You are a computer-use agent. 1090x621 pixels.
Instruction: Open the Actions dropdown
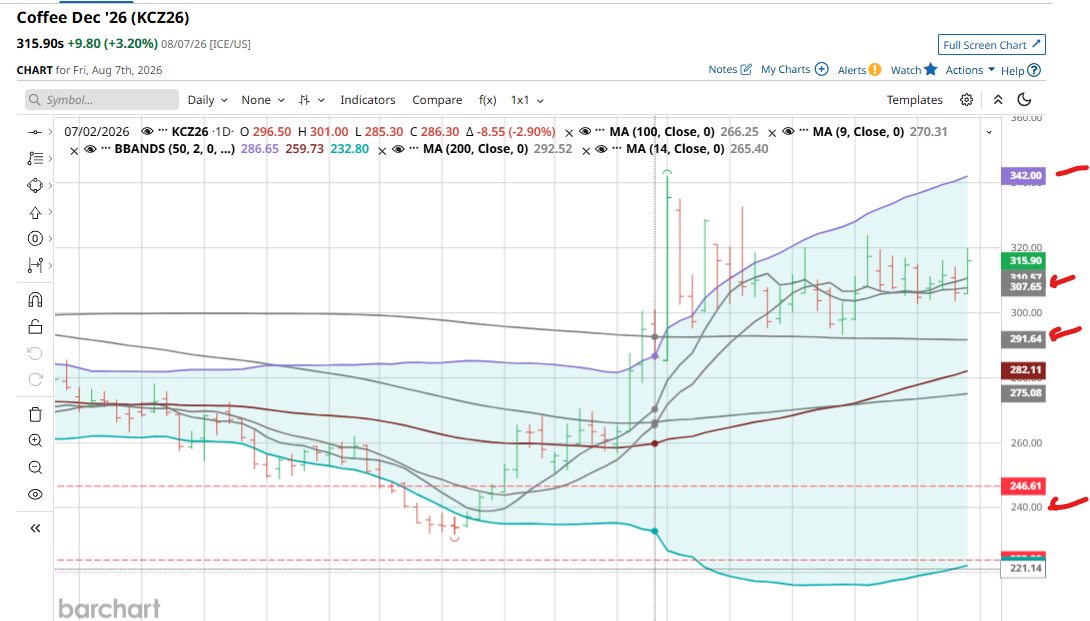tap(970, 70)
